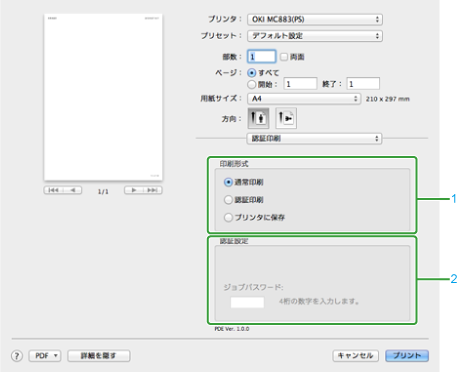Viewport: 460px width, 372px height.
Task: Go to last preview page
Action: click(x=153, y=190)
